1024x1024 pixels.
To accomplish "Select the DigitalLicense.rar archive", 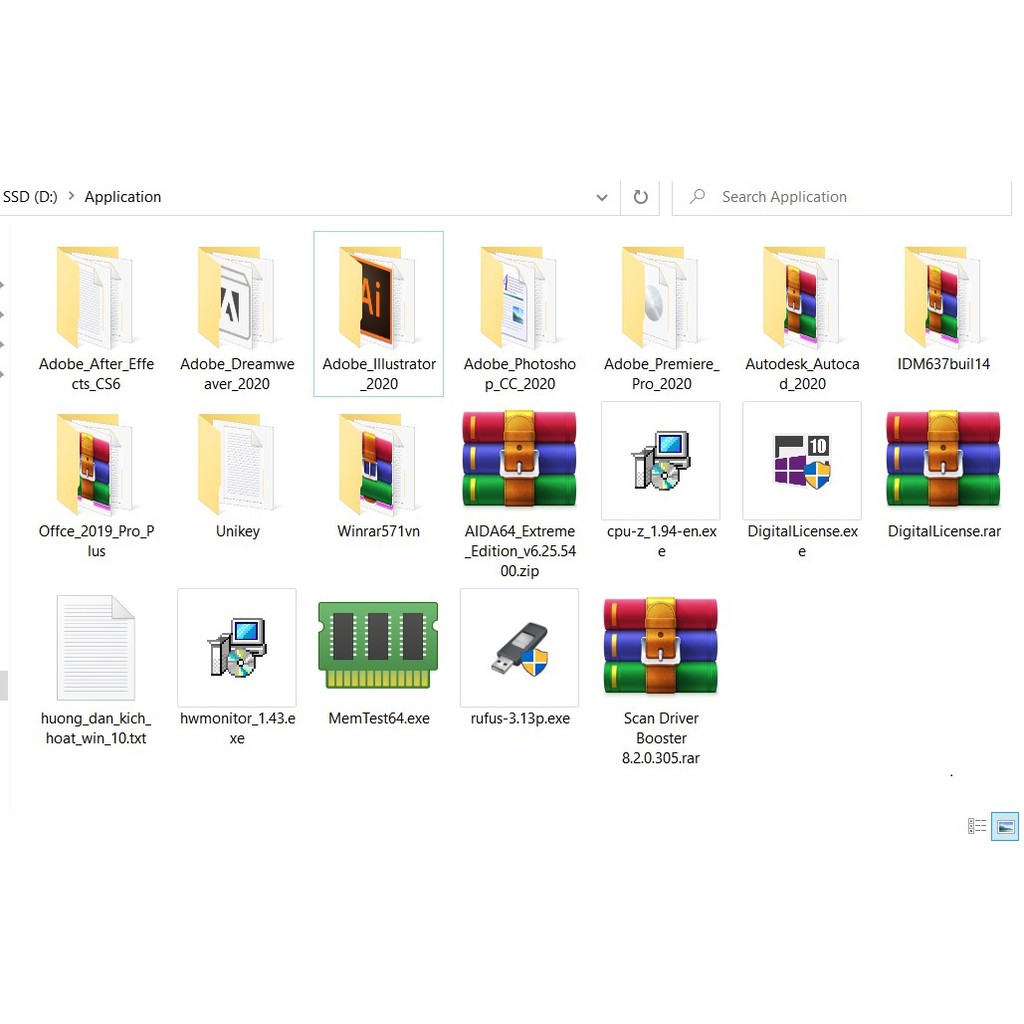I will (943, 459).
